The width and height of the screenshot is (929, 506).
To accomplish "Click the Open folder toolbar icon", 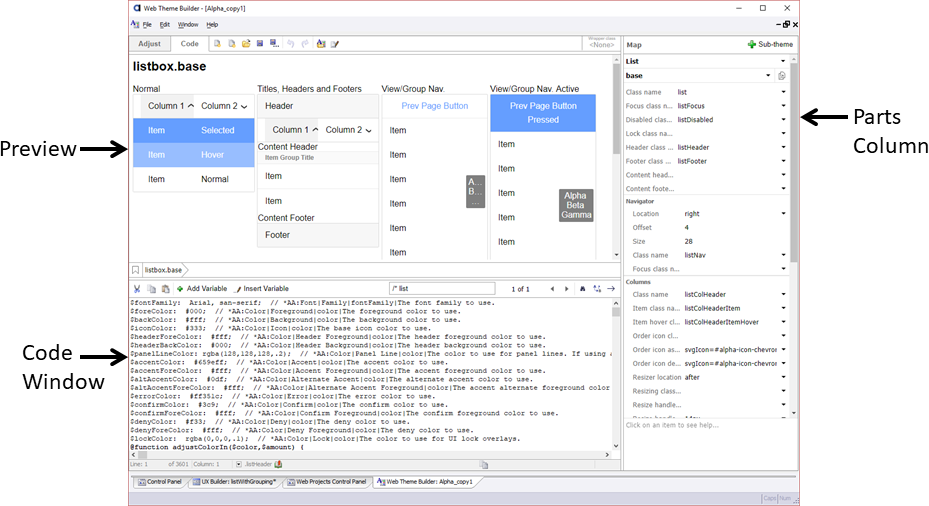I will pos(246,44).
